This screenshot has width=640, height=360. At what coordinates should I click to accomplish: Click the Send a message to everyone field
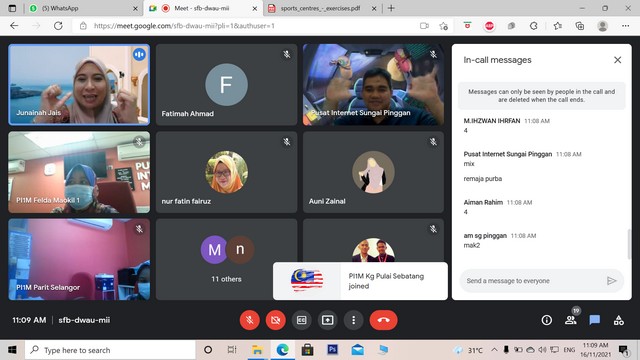pos(532,281)
